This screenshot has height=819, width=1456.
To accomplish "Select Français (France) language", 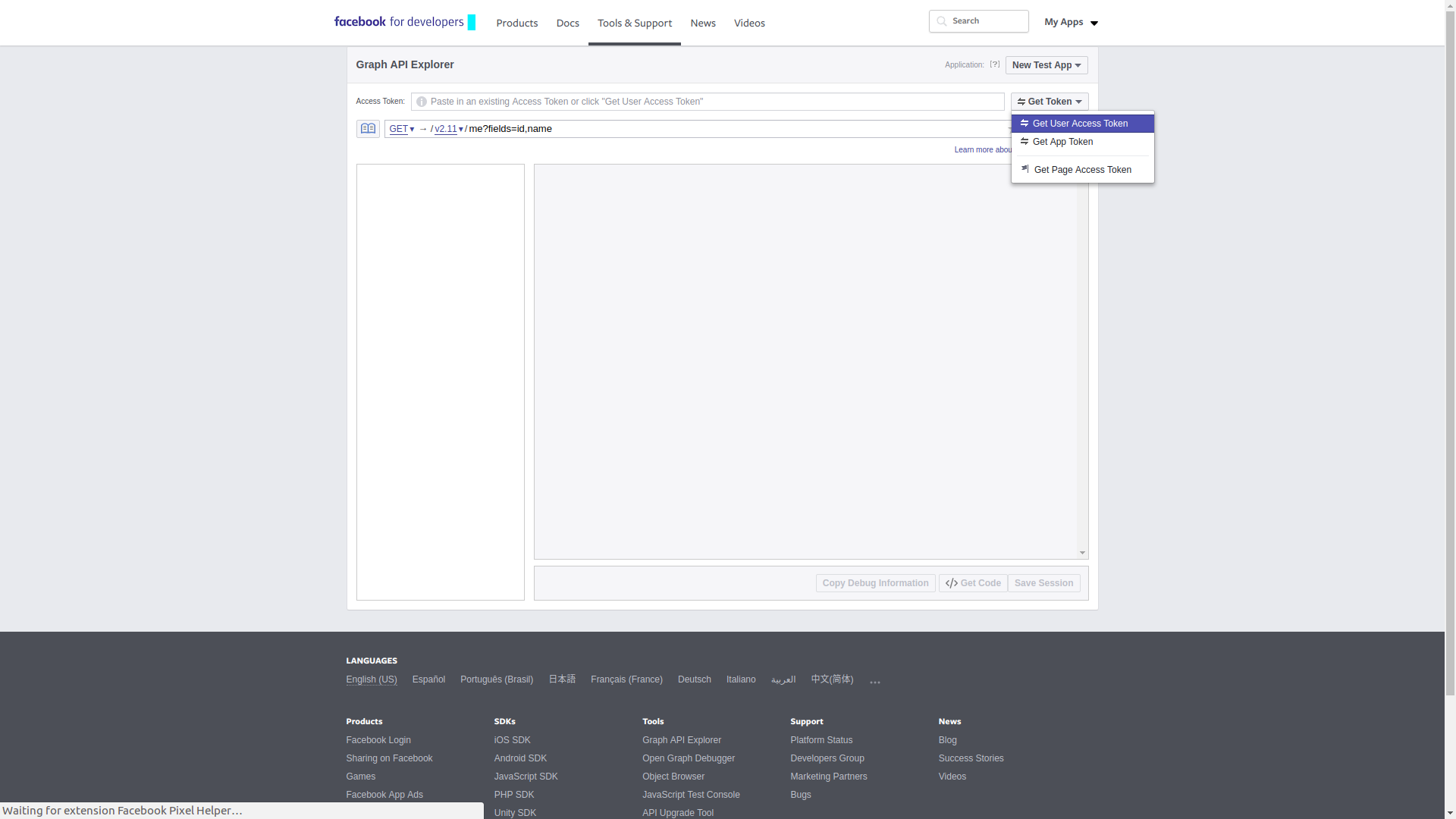I will (626, 679).
